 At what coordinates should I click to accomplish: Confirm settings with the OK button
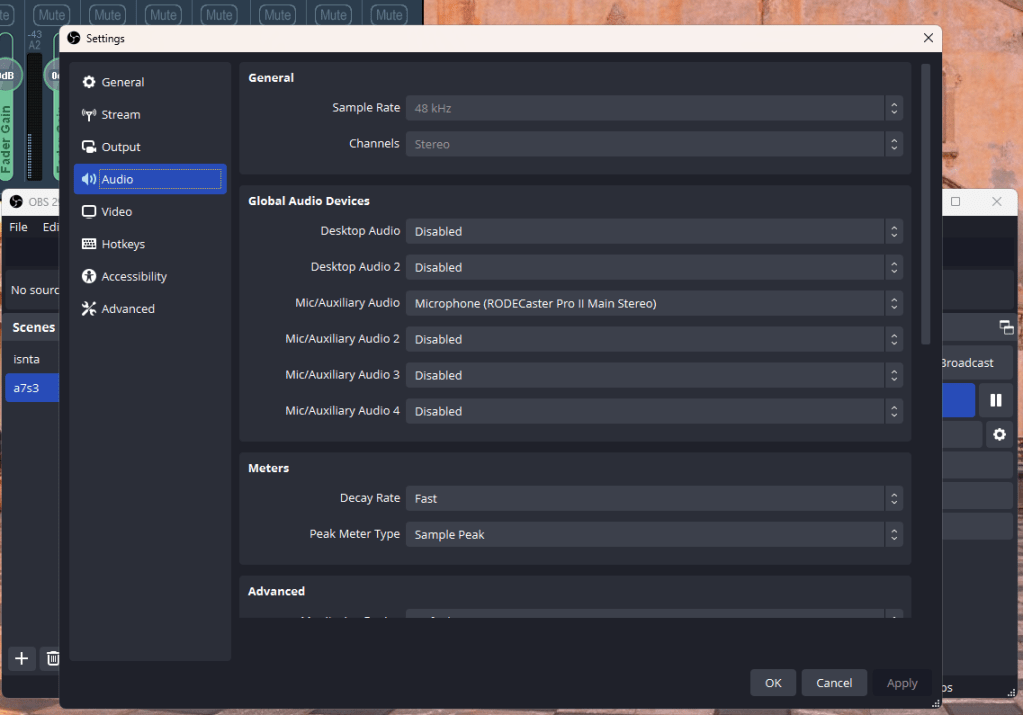(773, 682)
